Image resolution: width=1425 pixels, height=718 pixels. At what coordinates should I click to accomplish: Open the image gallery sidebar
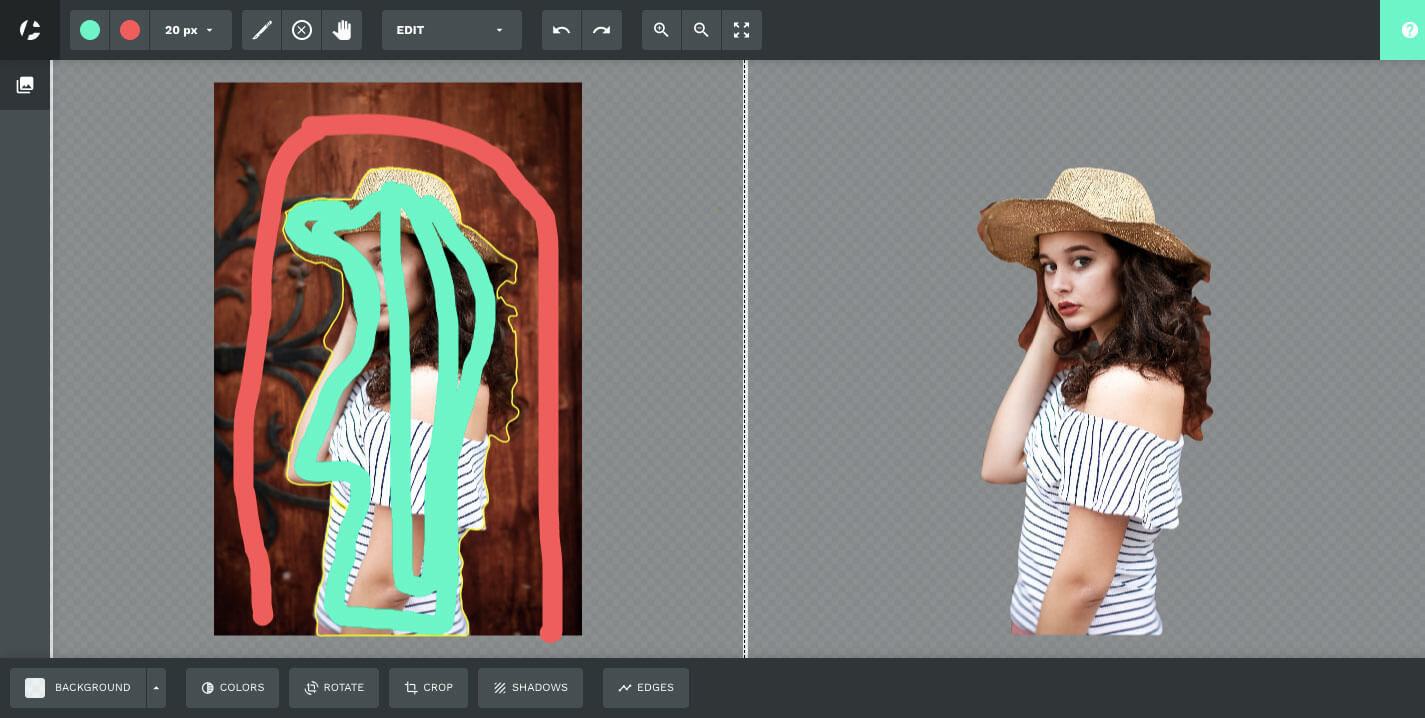(24, 85)
